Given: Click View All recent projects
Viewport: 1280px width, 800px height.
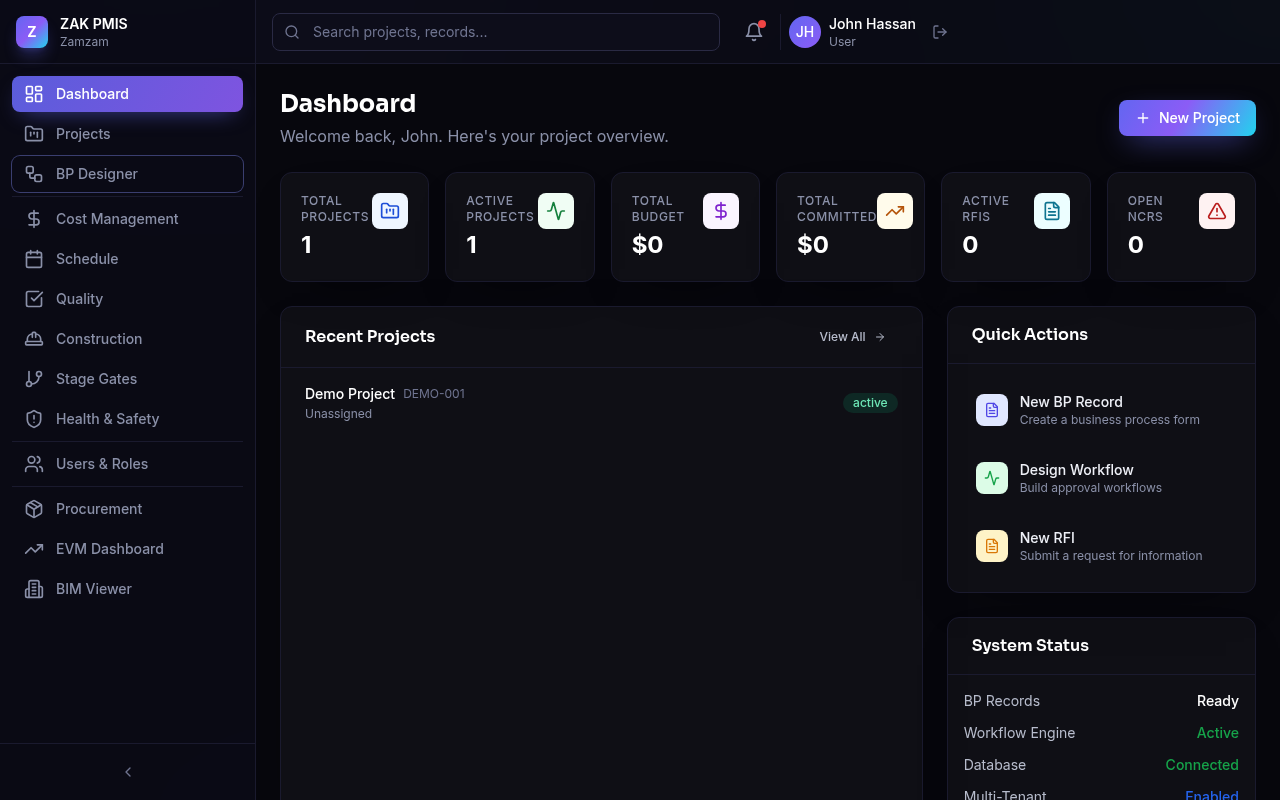Looking at the screenshot, I should 853,337.
